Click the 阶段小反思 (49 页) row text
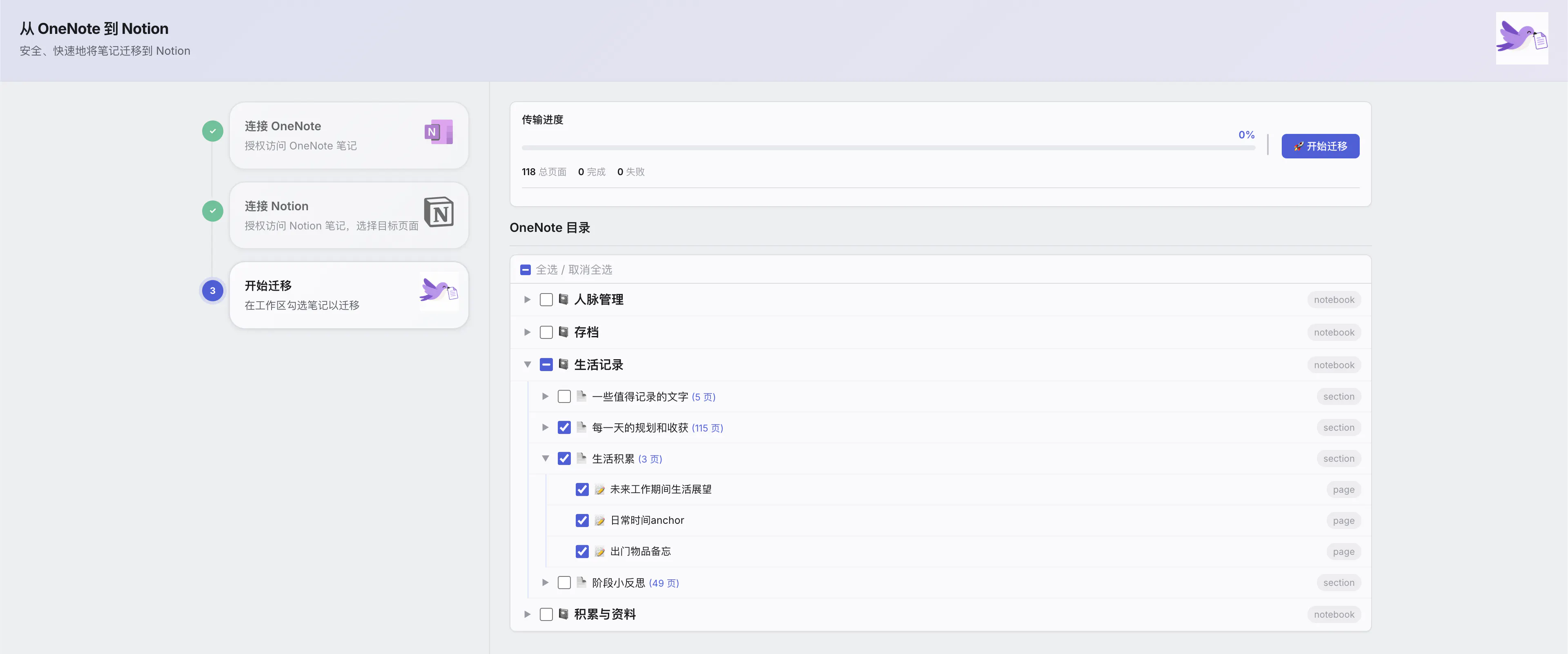Image resolution: width=1568 pixels, height=654 pixels. [x=635, y=583]
